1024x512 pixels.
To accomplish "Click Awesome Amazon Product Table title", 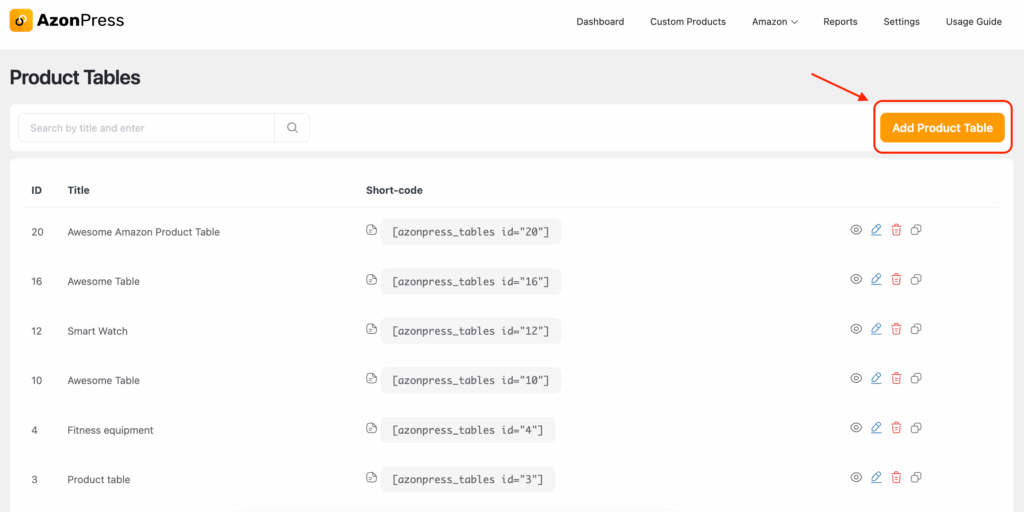I will pos(144,232).
